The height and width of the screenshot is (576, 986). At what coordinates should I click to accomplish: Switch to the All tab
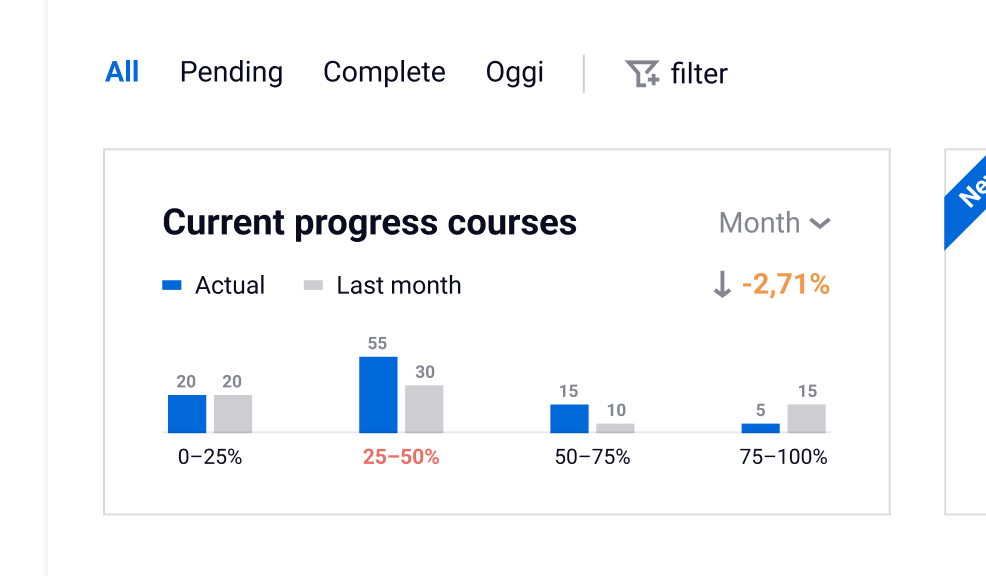point(122,72)
